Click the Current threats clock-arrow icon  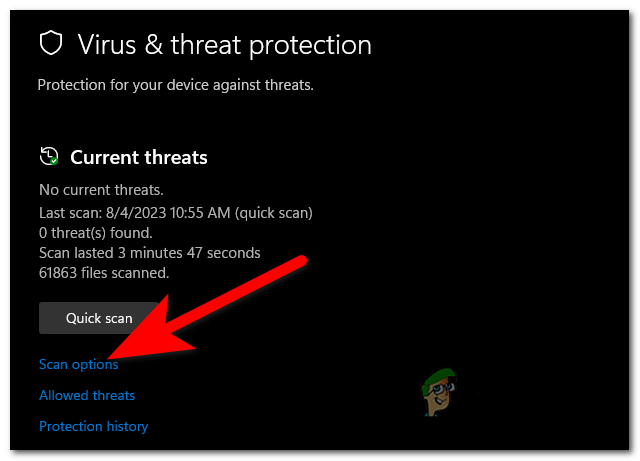(x=48, y=156)
